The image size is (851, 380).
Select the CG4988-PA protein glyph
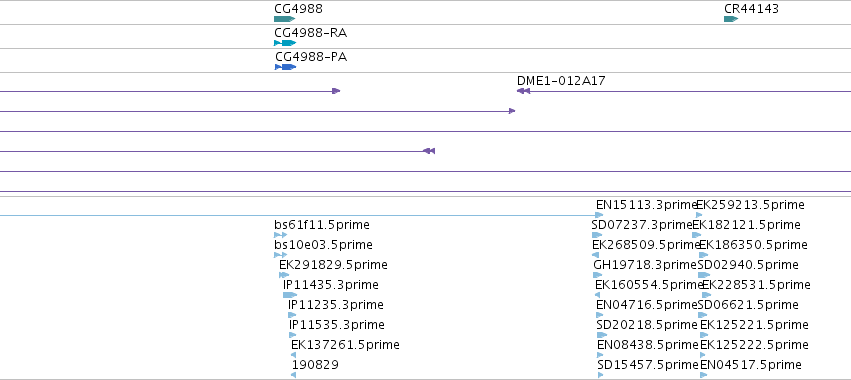point(285,67)
